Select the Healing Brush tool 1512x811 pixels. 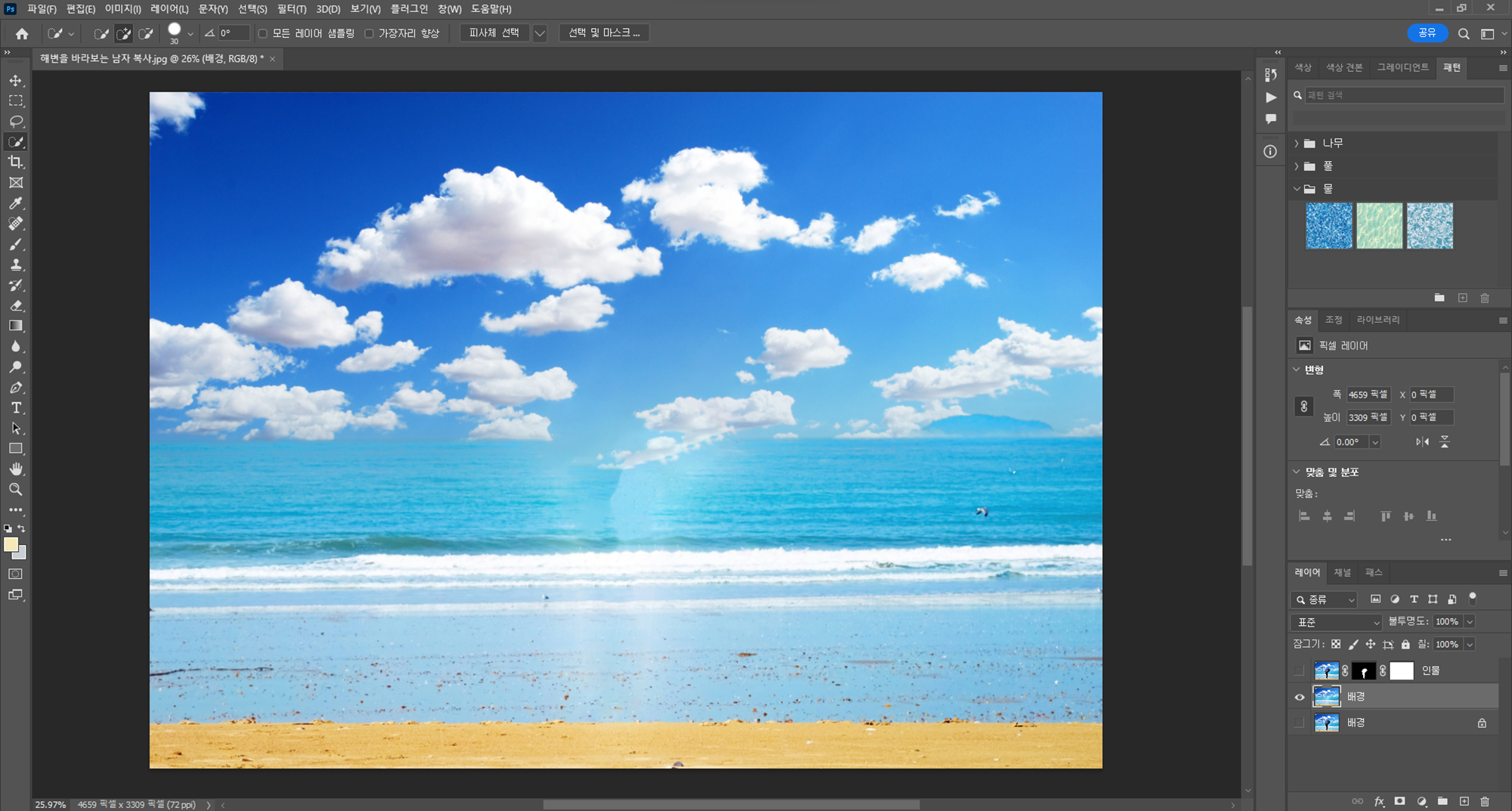point(16,223)
